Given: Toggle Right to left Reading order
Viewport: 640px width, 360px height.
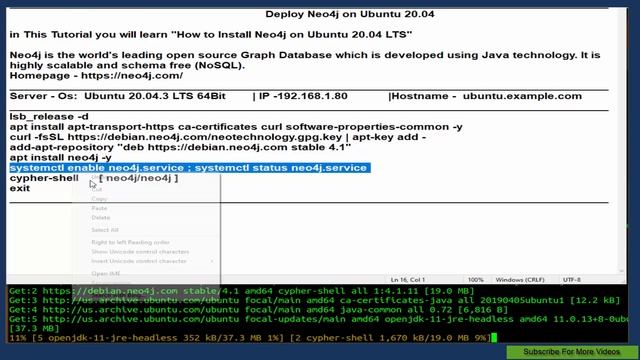Looking at the screenshot, I should pos(130,242).
